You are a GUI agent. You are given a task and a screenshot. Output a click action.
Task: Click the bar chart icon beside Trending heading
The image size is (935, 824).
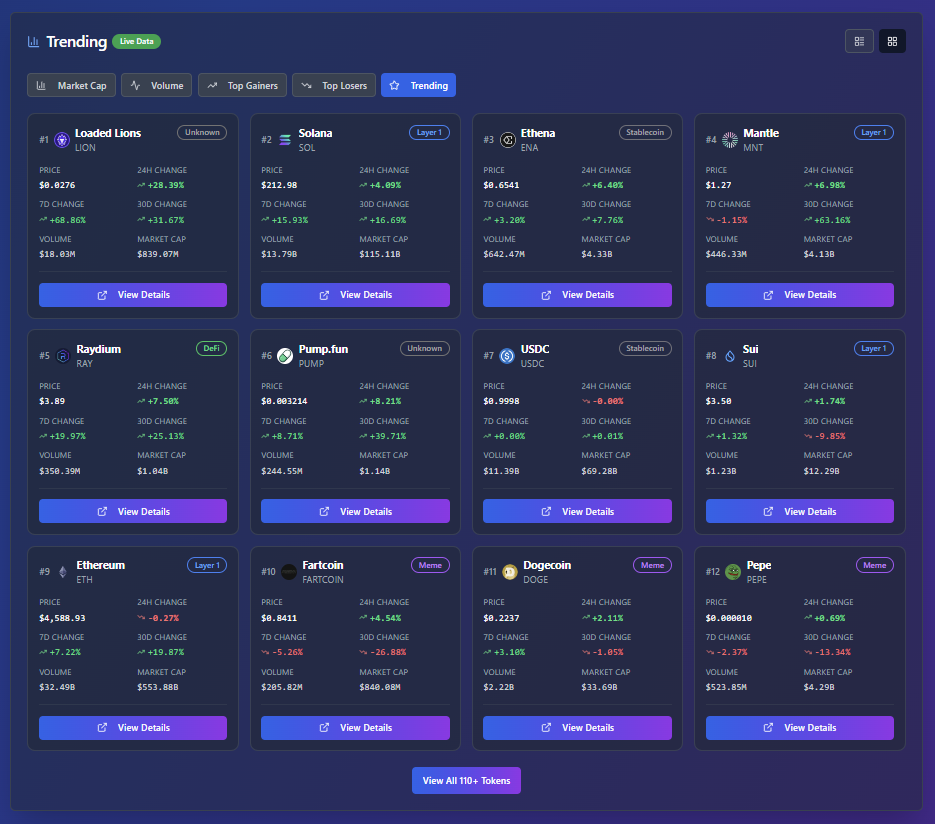pos(33,42)
